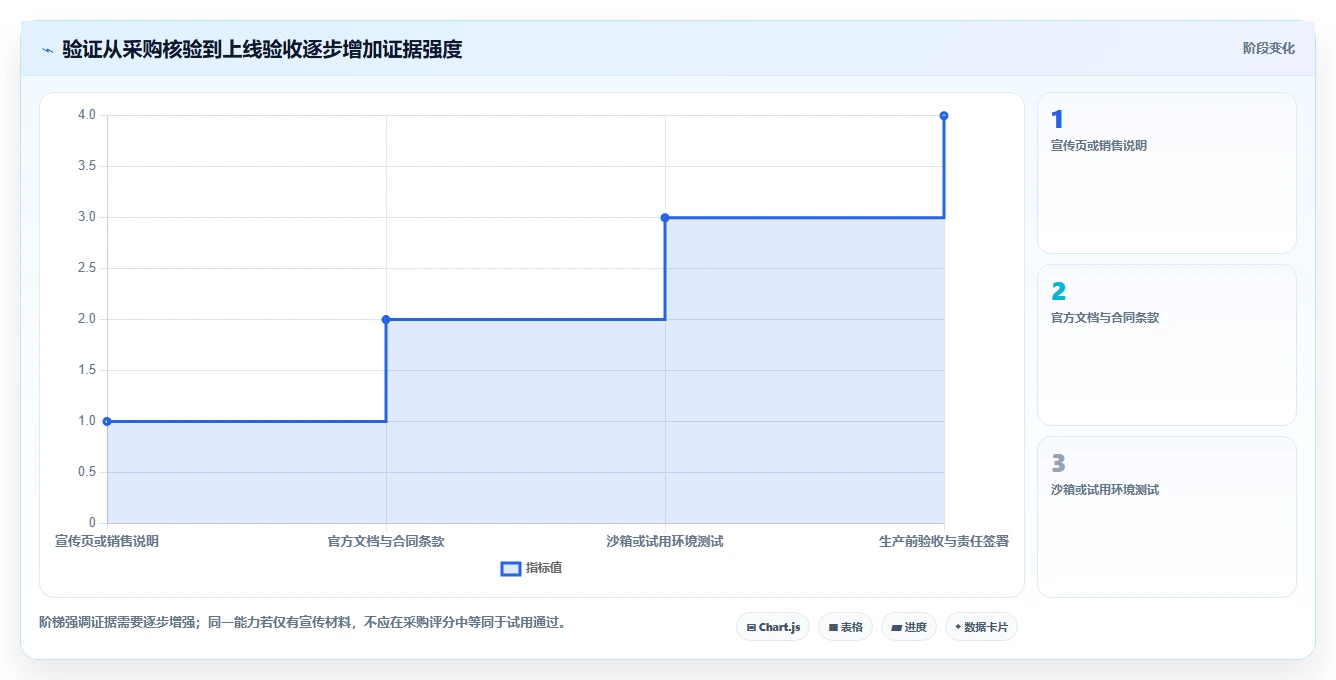Click the data point at value 4.0
The image size is (1336, 680).
click(944, 115)
